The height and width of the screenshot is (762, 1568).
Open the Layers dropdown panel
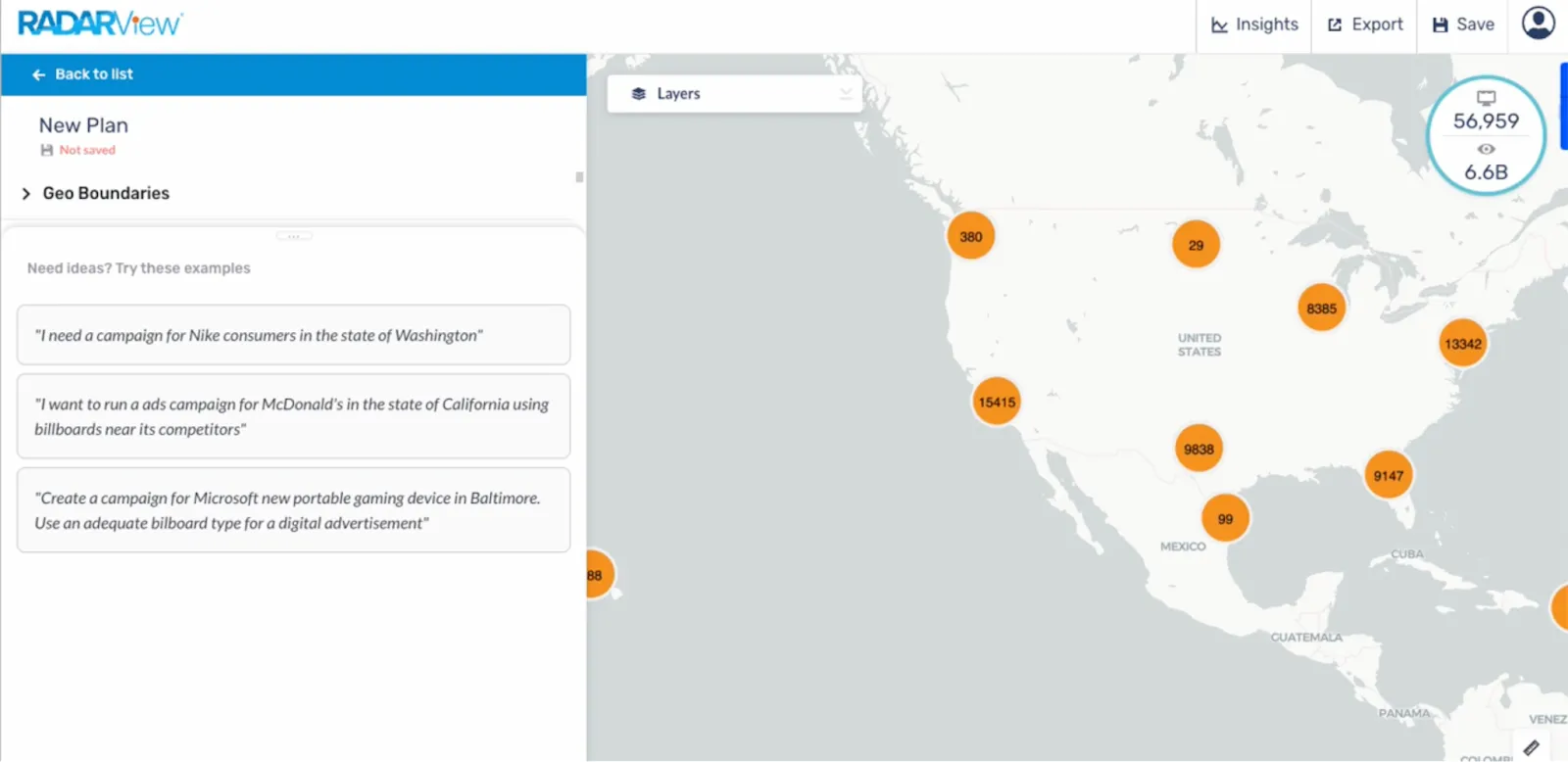point(734,94)
